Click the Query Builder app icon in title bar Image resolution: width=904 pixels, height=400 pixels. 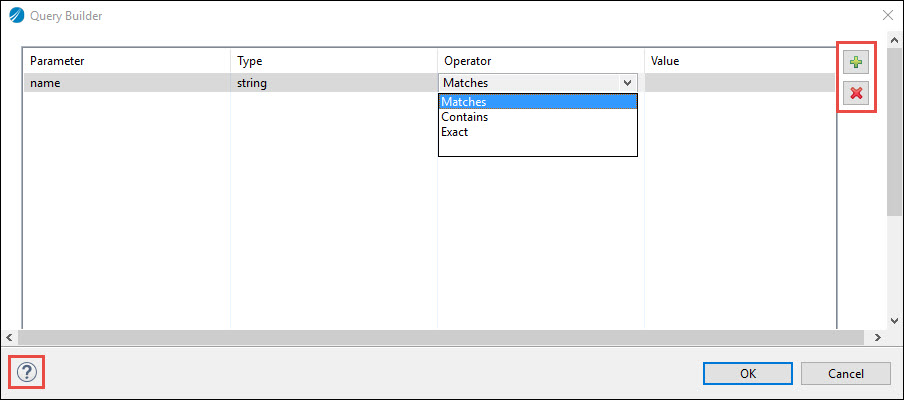click(x=16, y=16)
